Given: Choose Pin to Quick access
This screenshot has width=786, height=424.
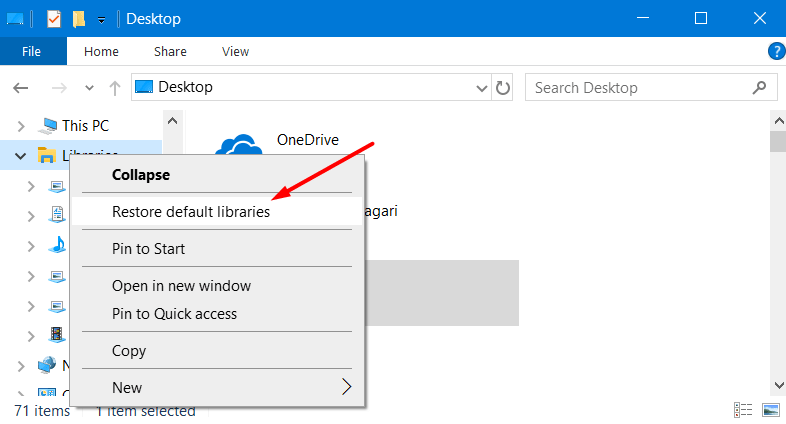Looking at the screenshot, I should 174,314.
